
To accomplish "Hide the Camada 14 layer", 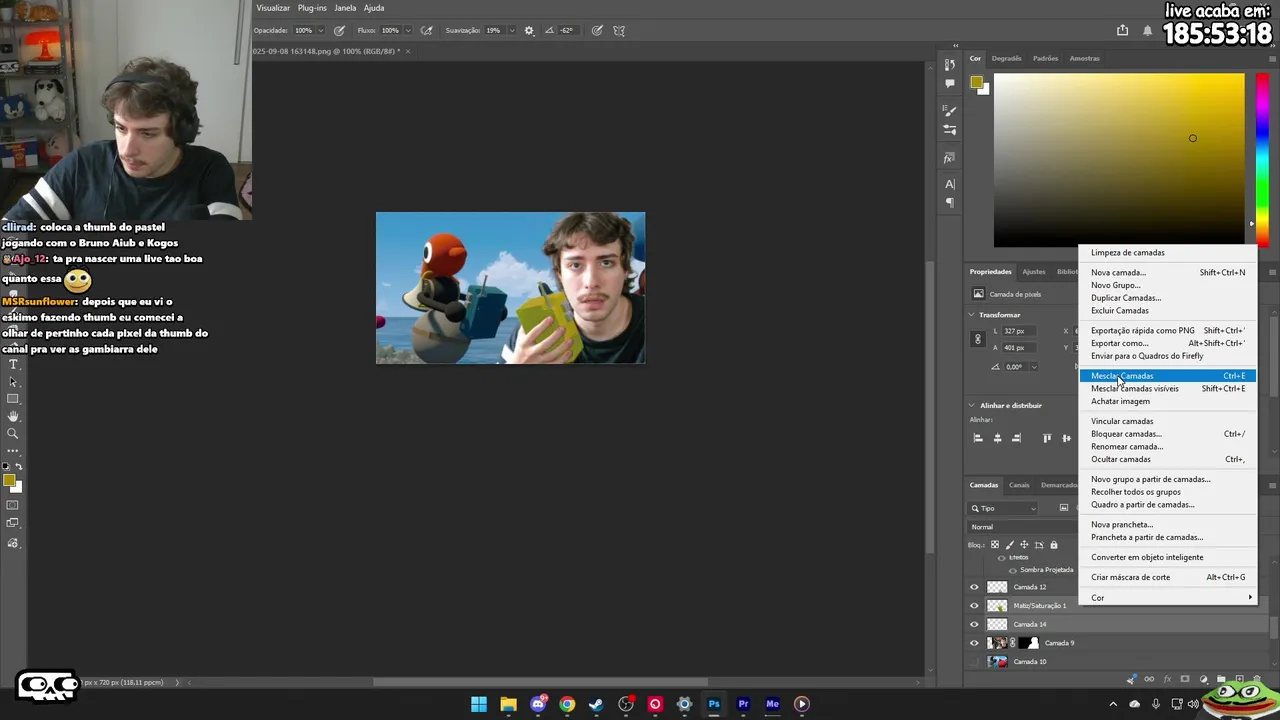I will 974,624.
